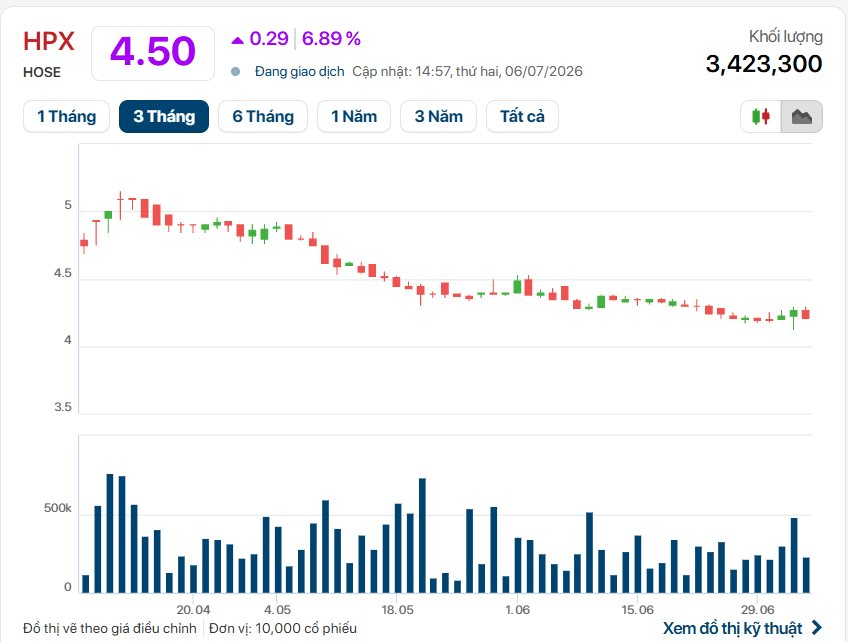Click the 6.89% percentage change value

pos(331,39)
